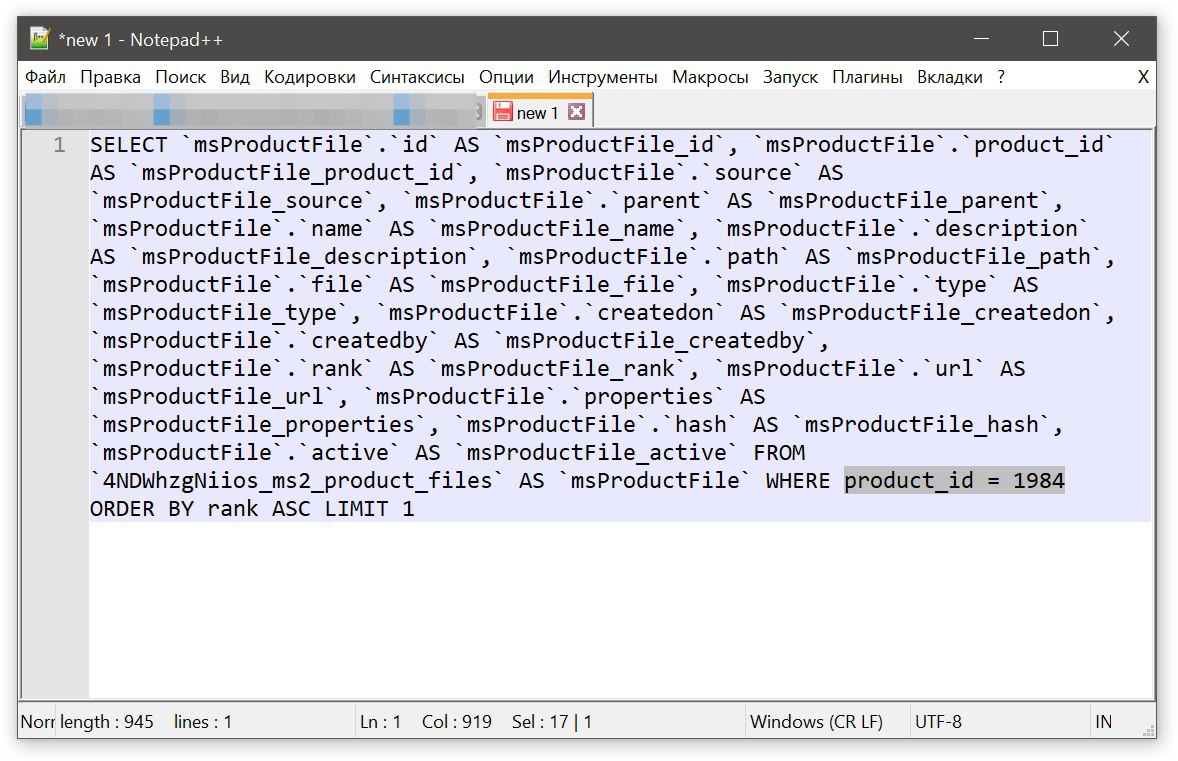This screenshot has width=1178, height=761.
Task: Close the new 1 tab with red X
Action: coord(576,112)
